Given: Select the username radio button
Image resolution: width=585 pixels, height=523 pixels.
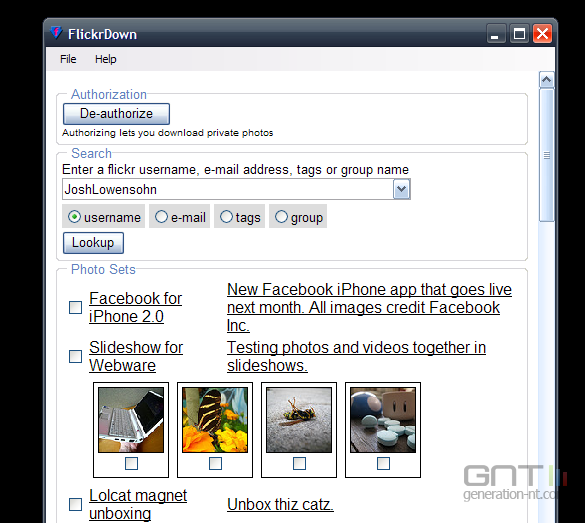Looking at the screenshot, I should [74, 217].
